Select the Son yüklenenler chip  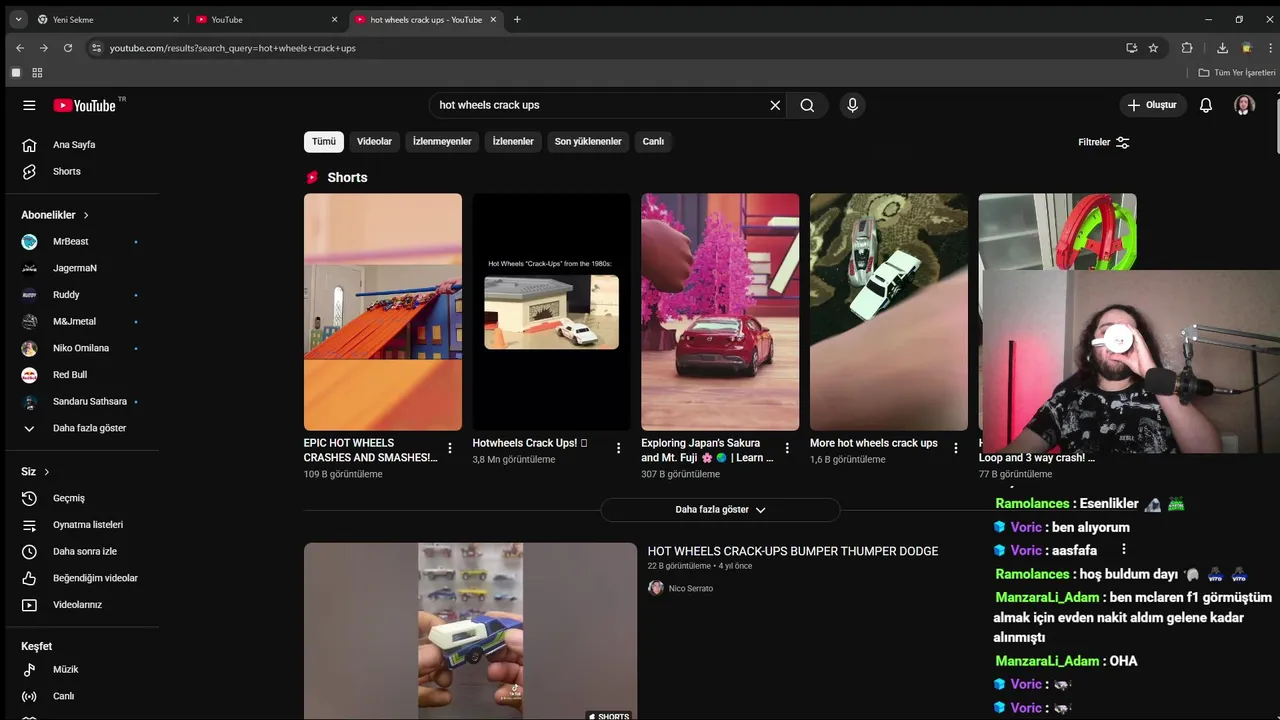pyautogui.click(x=588, y=142)
